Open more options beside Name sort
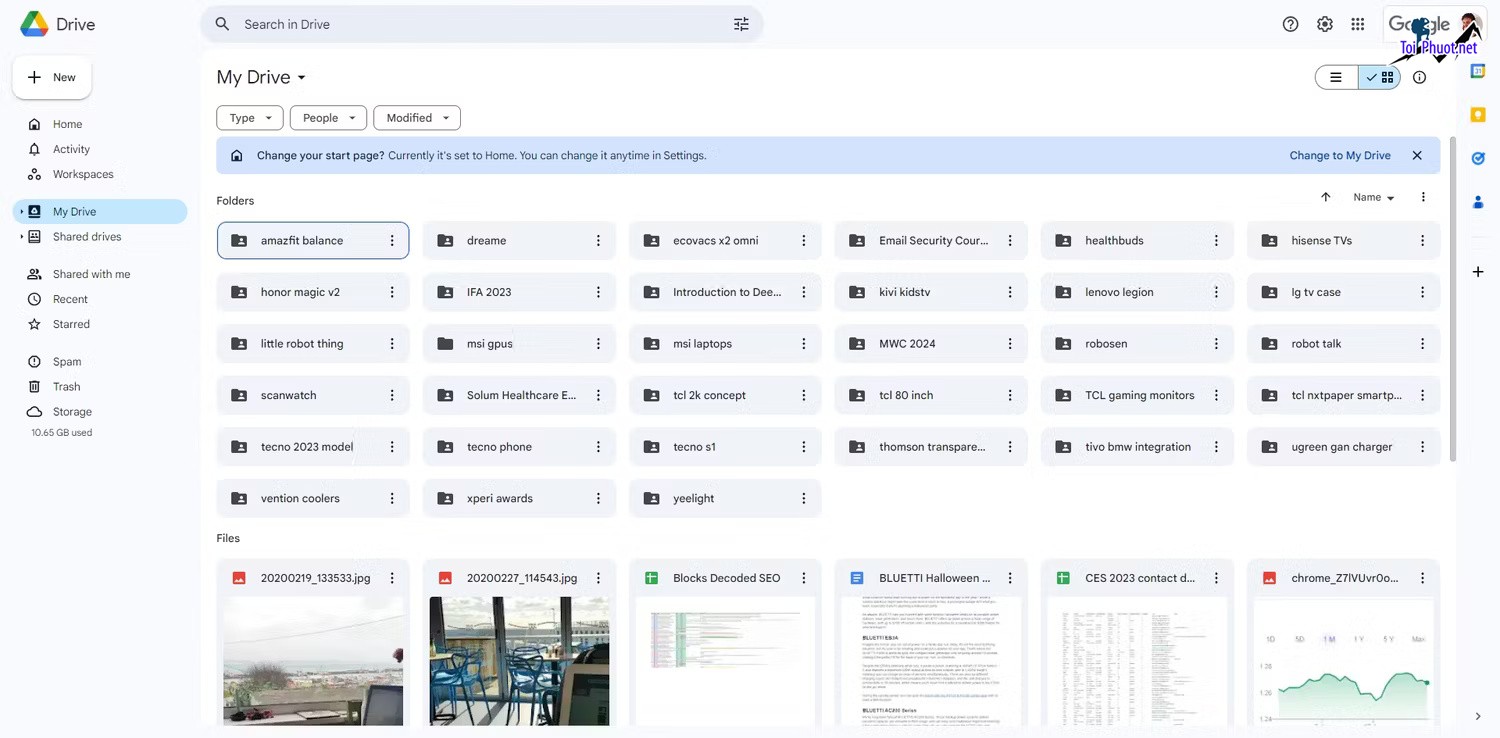The image size is (1500, 738). coord(1423,197)
